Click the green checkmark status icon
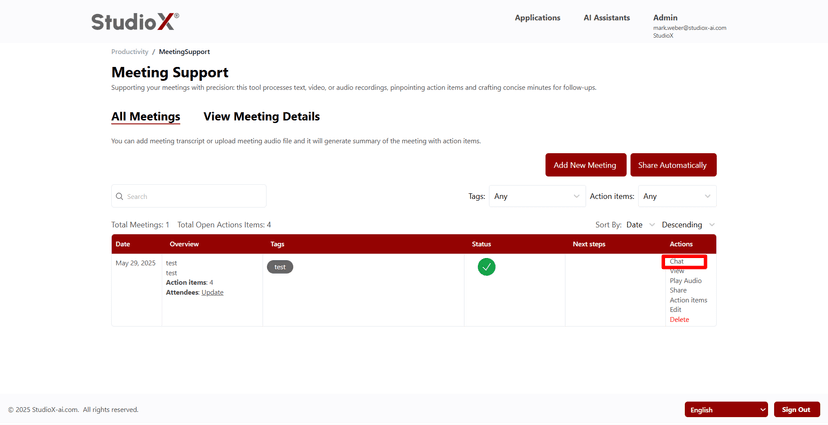This screenshot has width=828, height=425. 486,267
